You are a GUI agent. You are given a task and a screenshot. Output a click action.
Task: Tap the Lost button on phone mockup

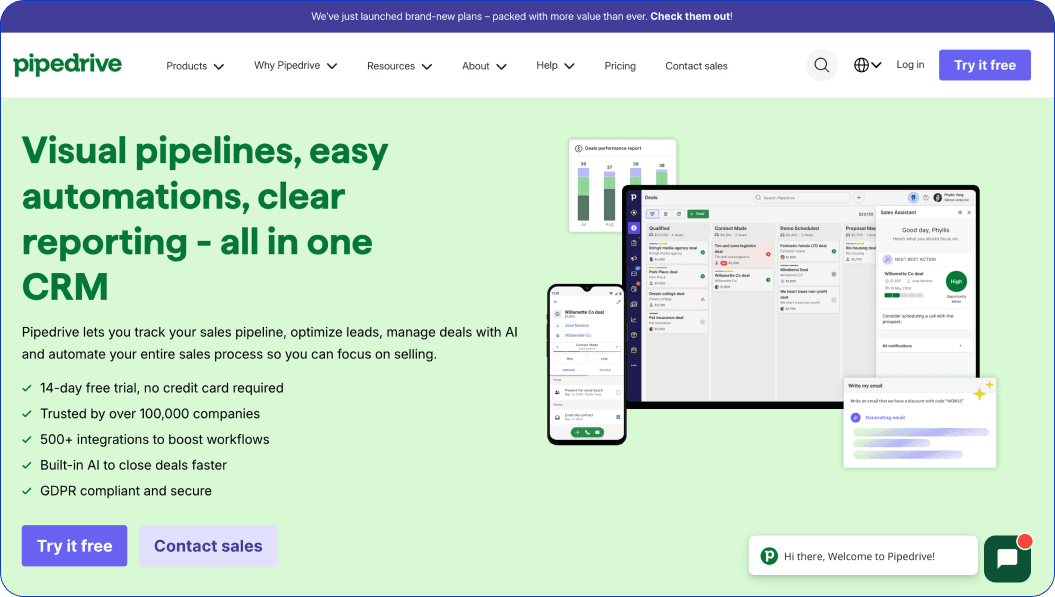[604, 359]
